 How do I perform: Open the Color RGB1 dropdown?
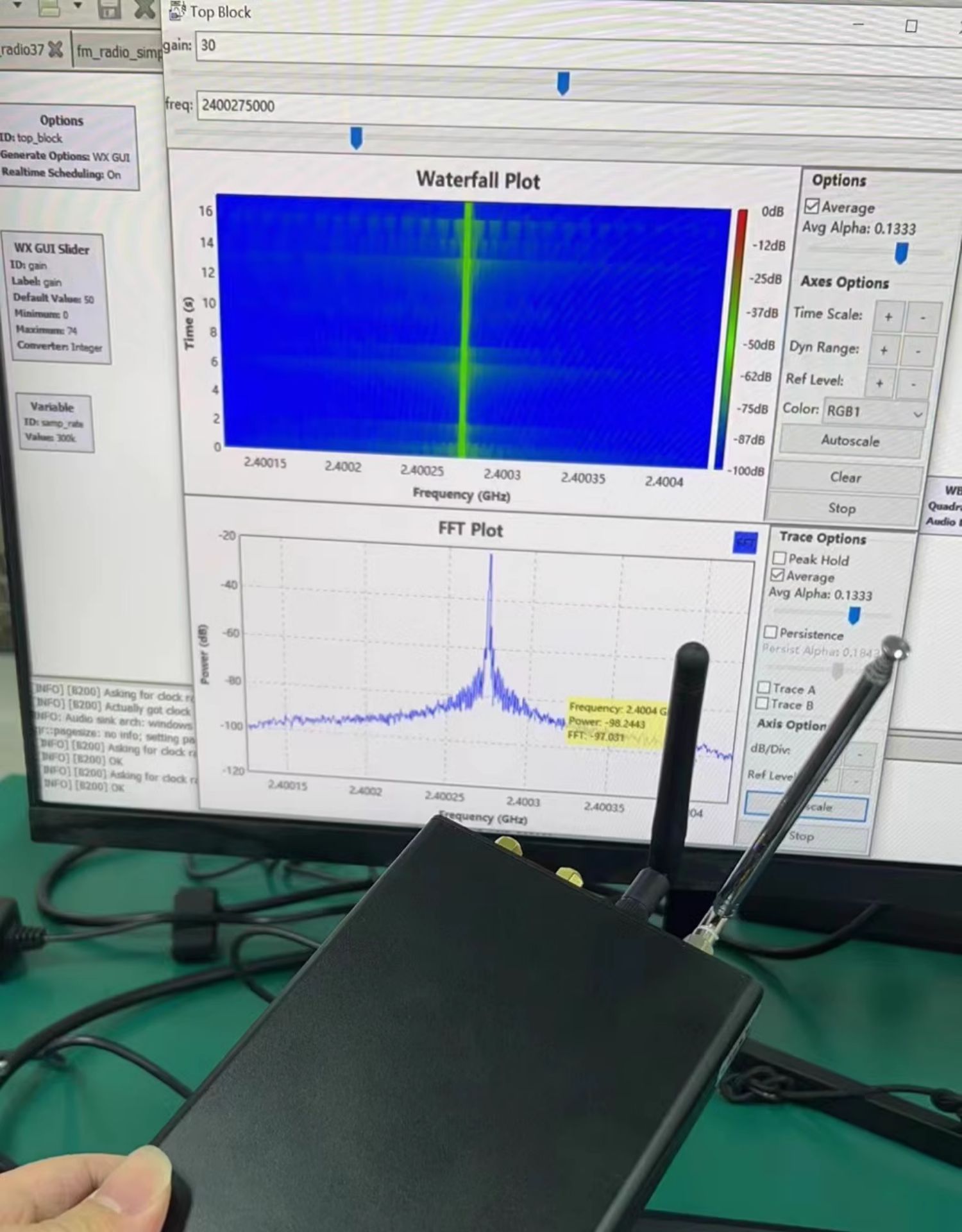(874, 412)
